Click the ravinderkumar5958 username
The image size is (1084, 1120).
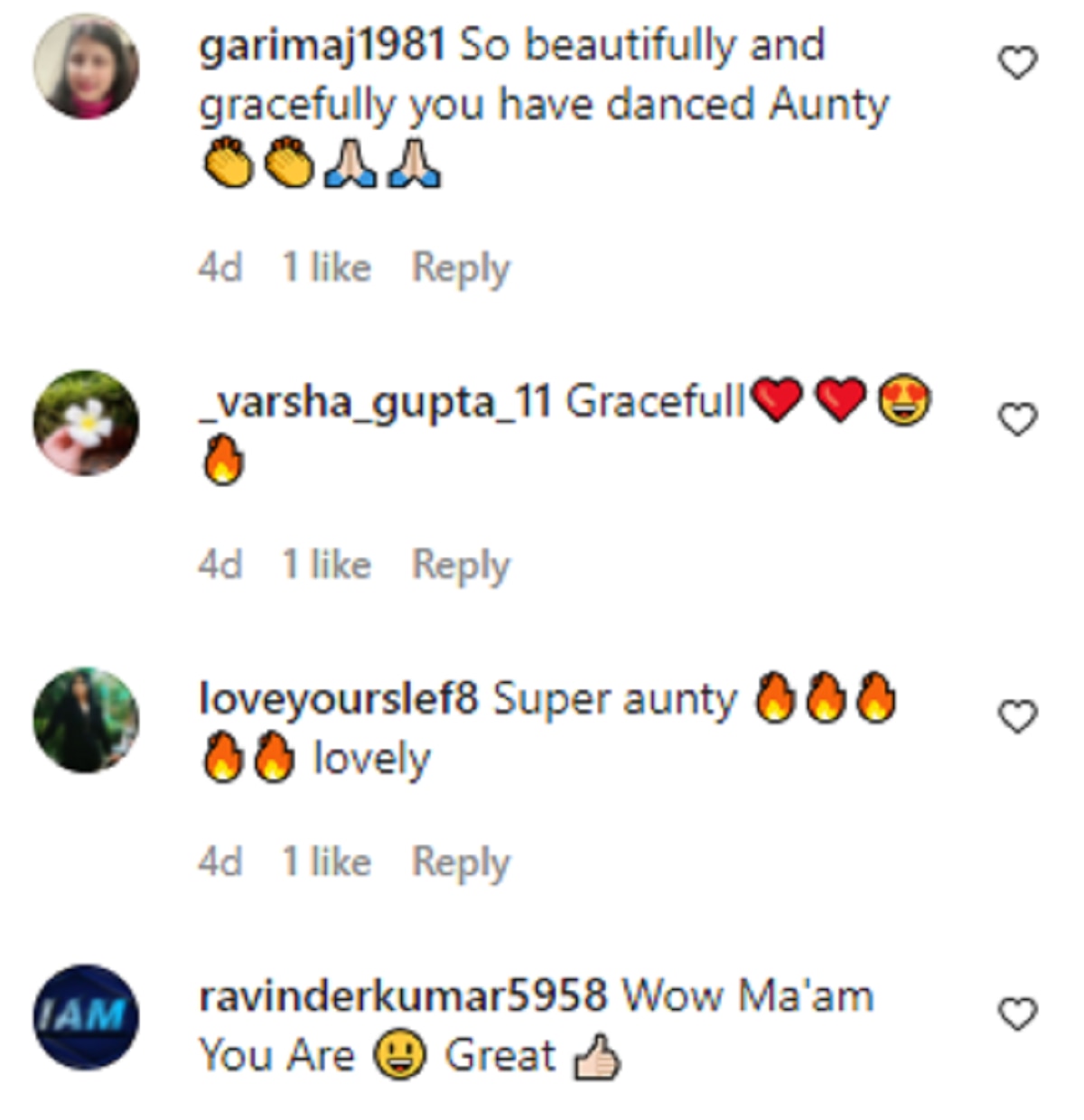tap(402, 996)
